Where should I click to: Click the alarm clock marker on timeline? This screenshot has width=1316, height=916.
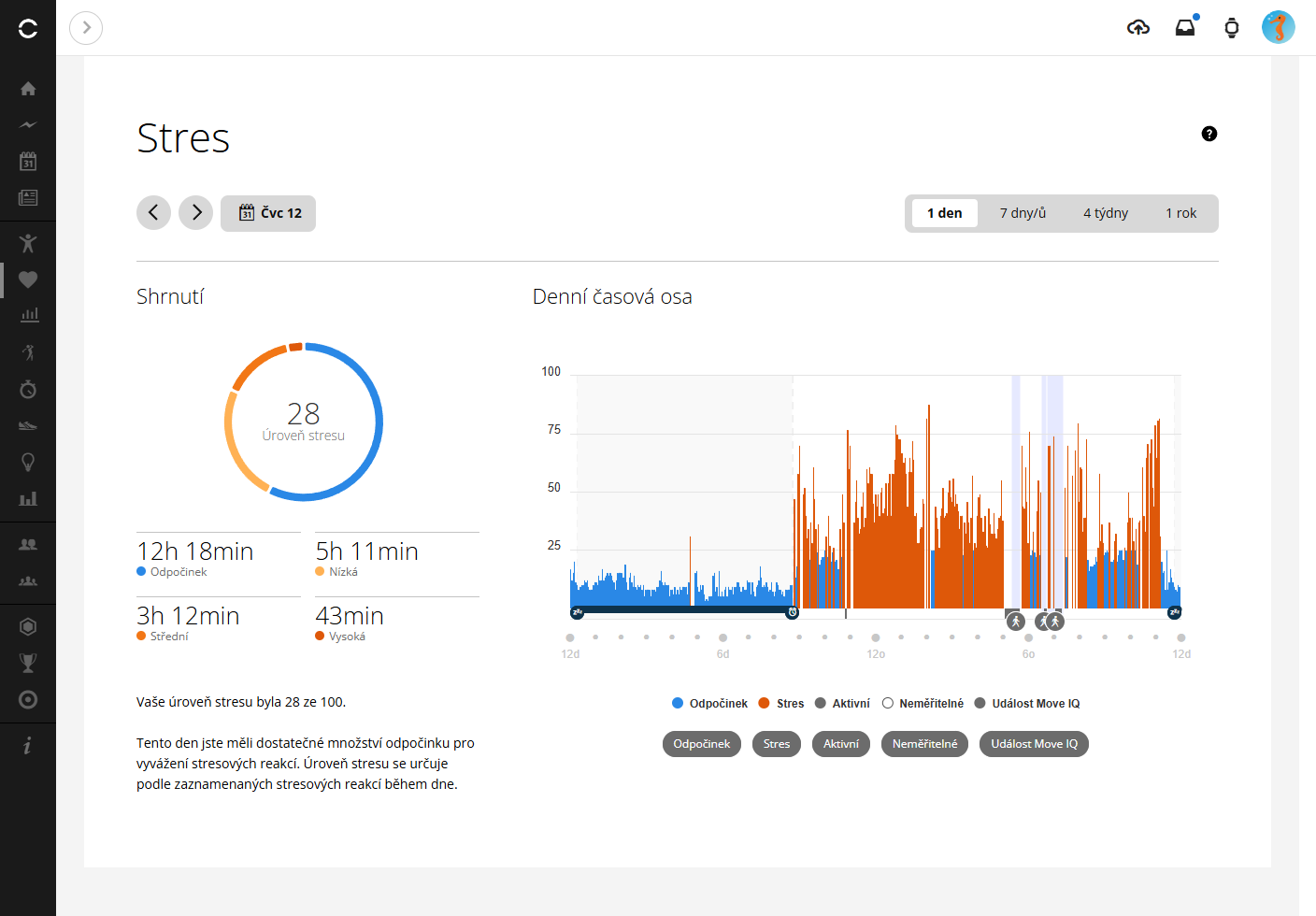point(793,612)
